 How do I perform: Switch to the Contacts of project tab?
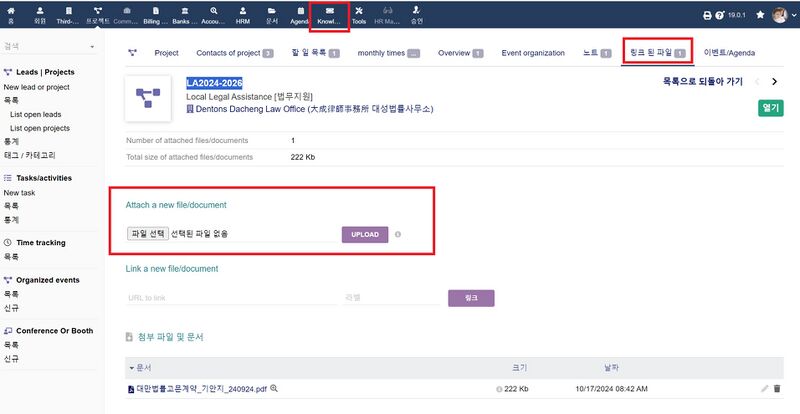click(x=235, y=52)
